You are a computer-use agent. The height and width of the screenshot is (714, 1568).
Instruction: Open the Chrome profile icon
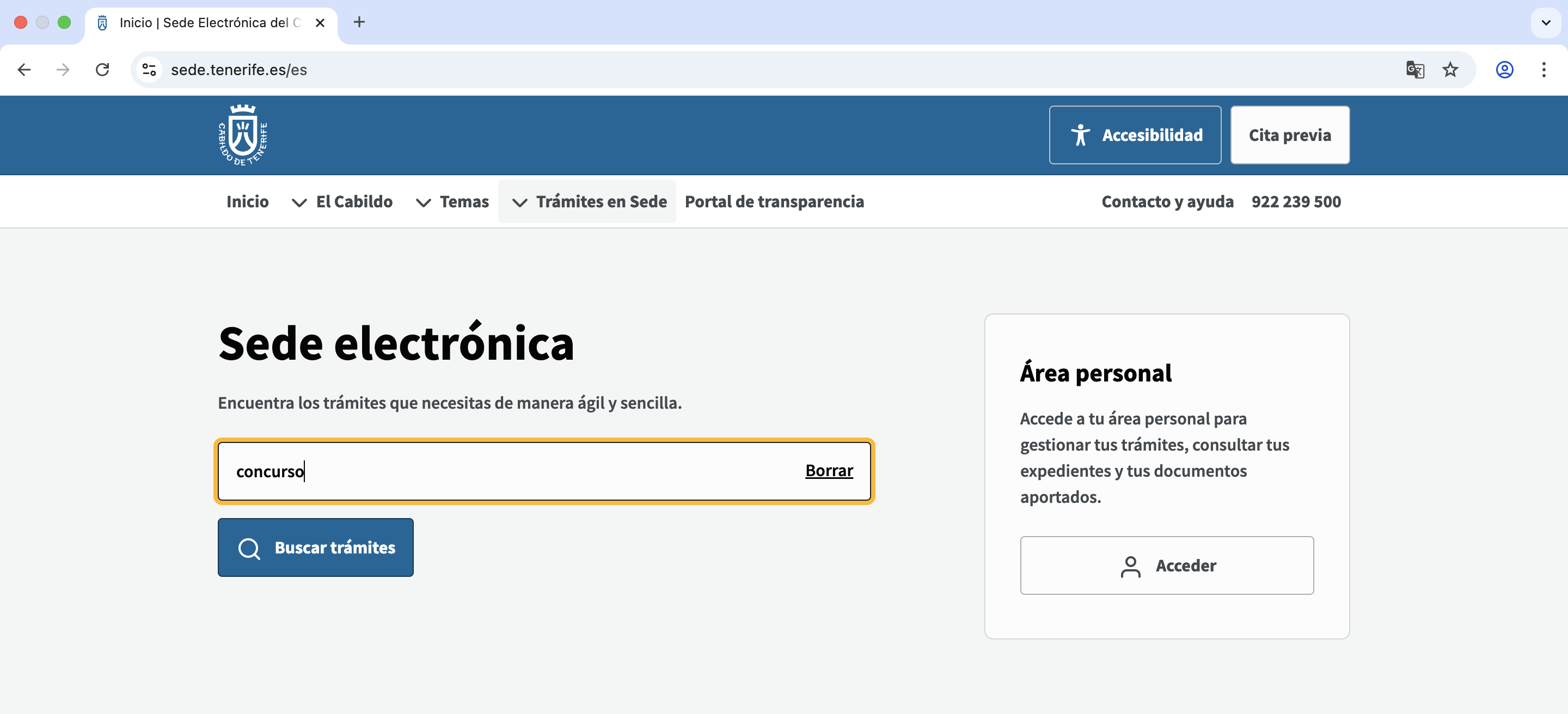coord(1504,70)
